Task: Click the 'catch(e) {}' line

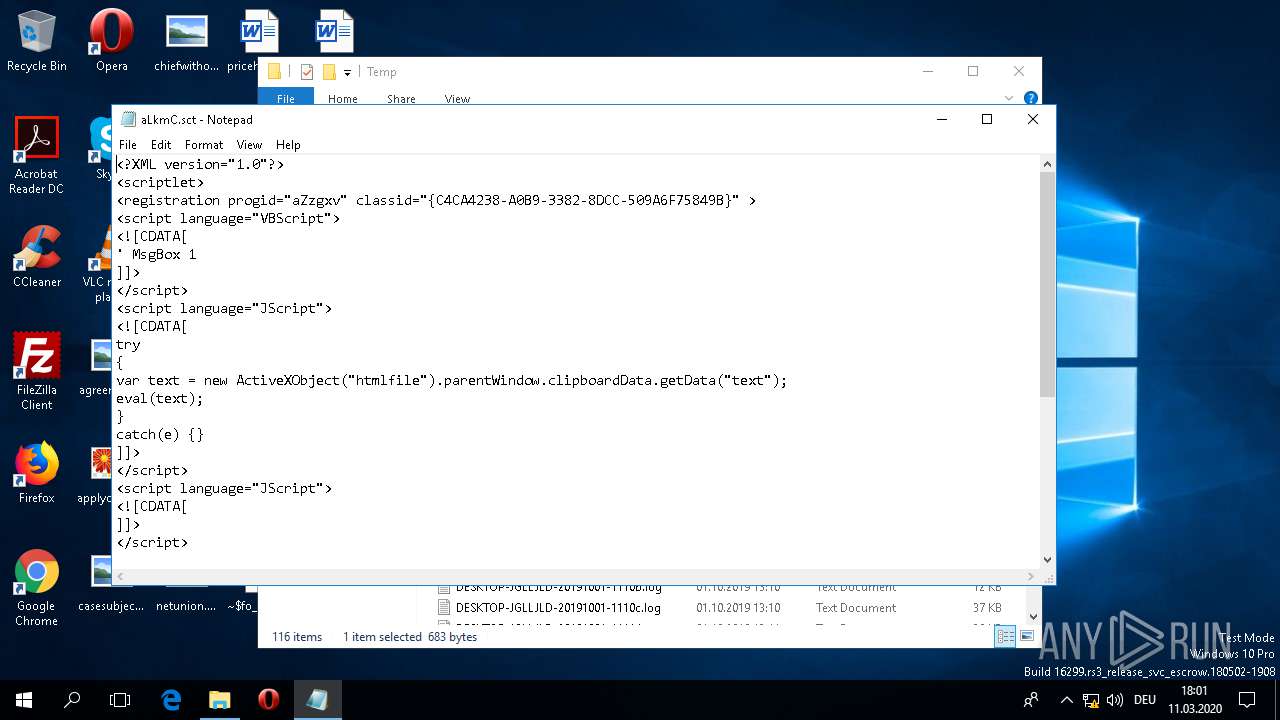Action: point(160,434)
